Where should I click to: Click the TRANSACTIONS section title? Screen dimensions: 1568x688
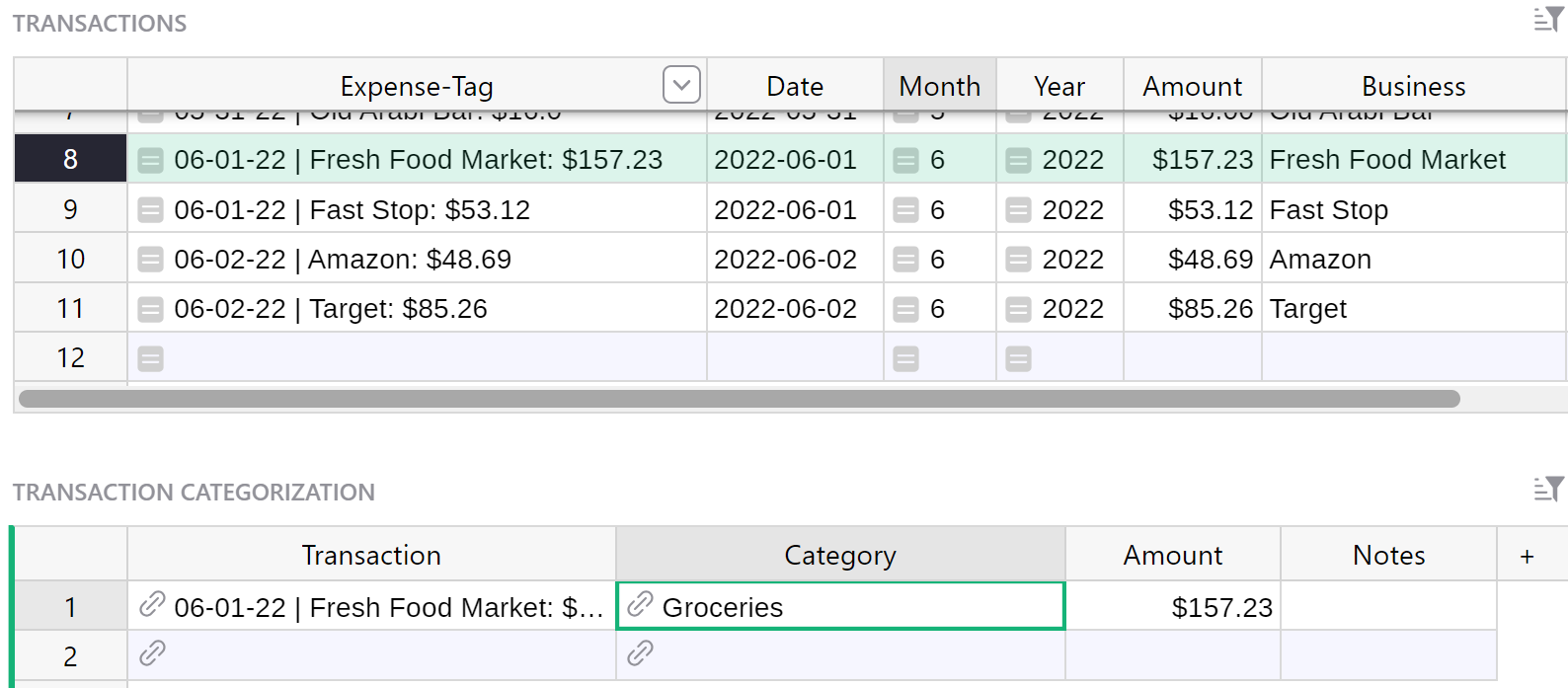(x=100, y=24)
